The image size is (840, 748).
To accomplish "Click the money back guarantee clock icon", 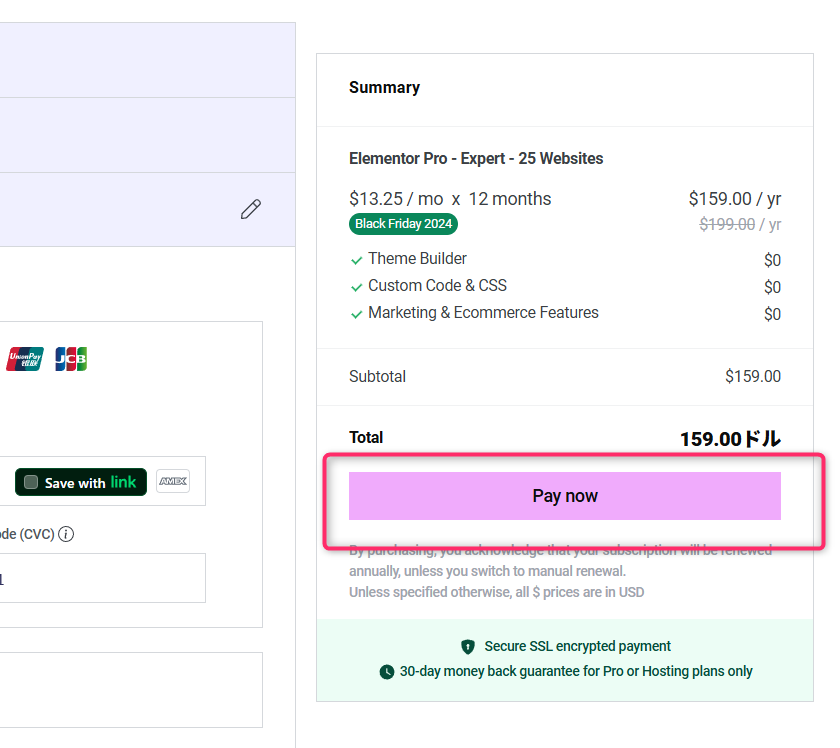I will pyautogui.click(x=387, y=672).
